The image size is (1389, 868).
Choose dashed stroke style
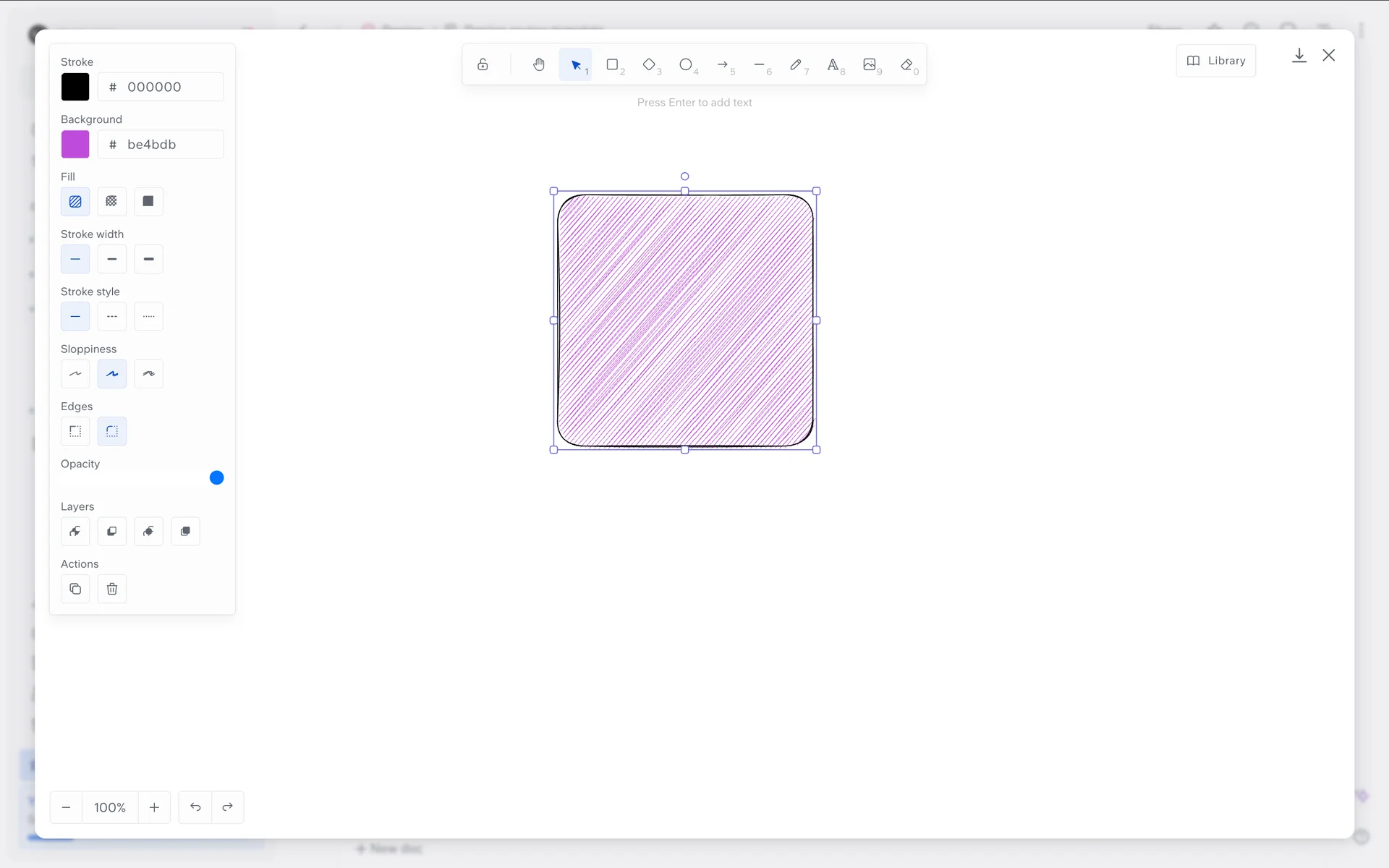[x=111, y=316]
